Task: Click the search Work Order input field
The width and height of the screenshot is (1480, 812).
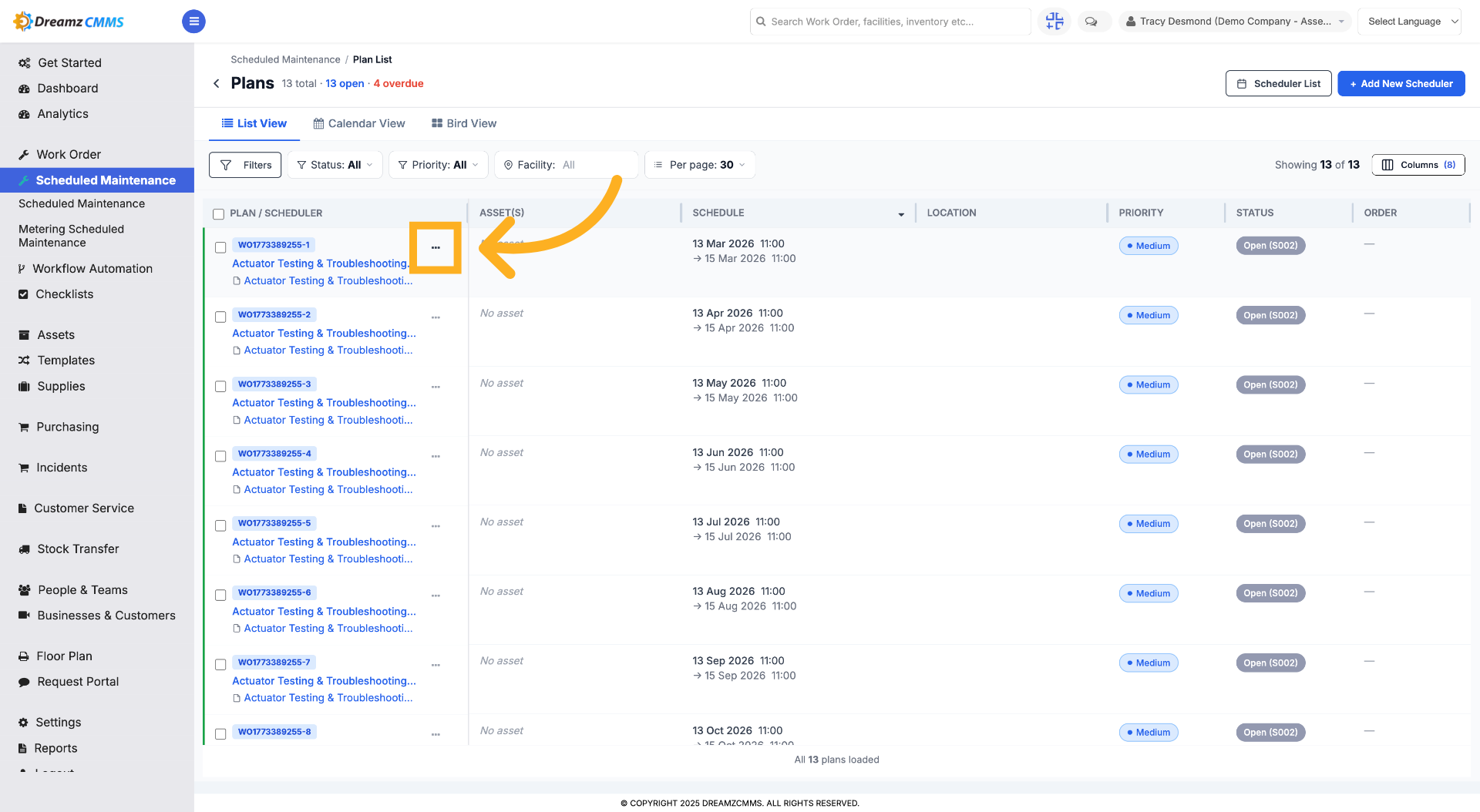Action: coord(890,22)
